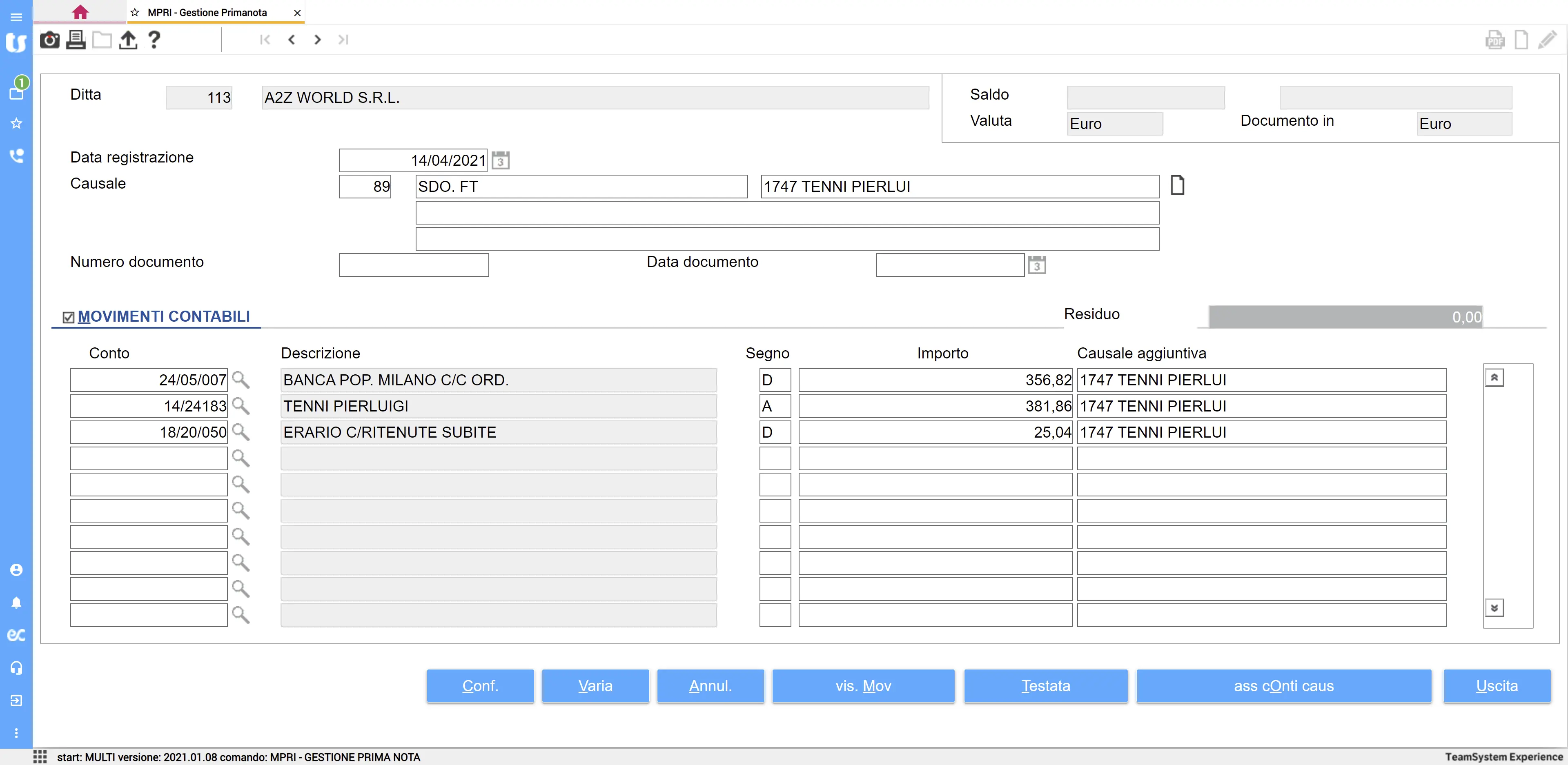The width and height of the screenshot is (1568, 765).
Task: Click the pencil edit icon
Action: pyautogui.click(x=1547, y=40)
